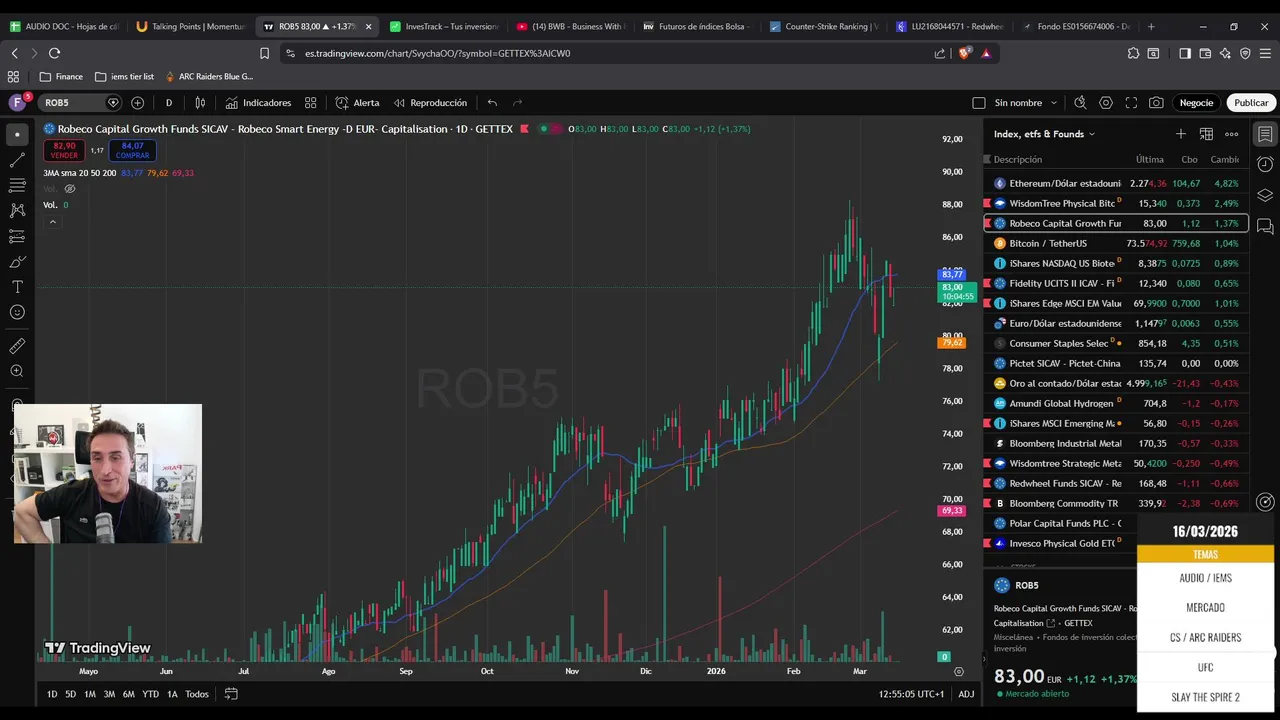Screen dimensions: 1280x720
Task: Create an Alerta from toolbar
Action: (357, 103)
